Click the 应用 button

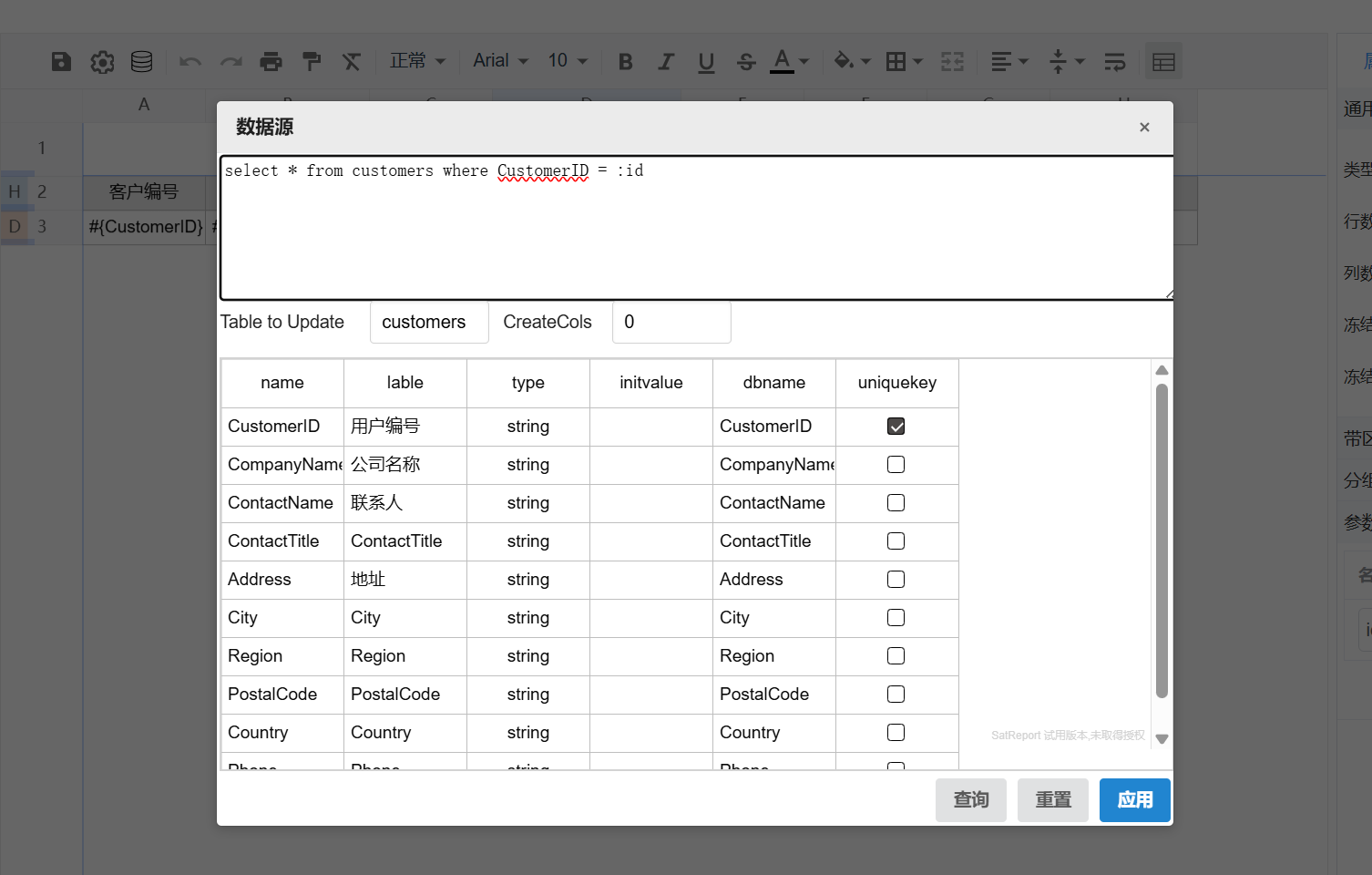[x=1135, y=800]
